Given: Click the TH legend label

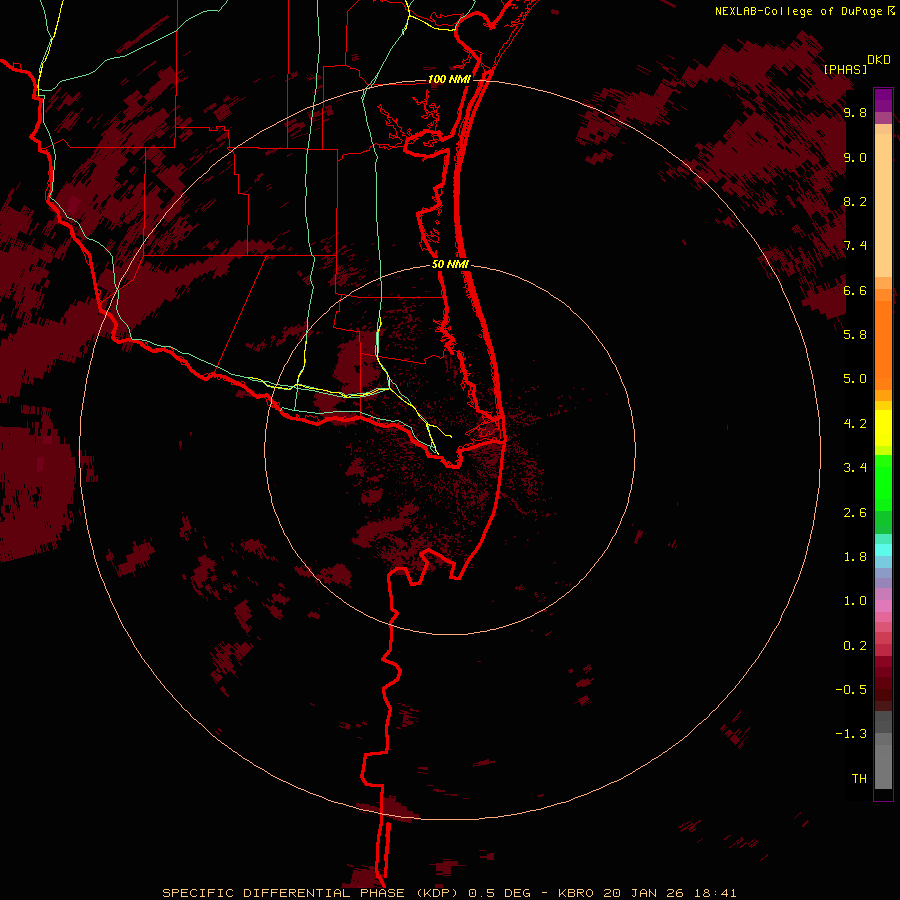Looking at the screenshot, I should (859, 779).
